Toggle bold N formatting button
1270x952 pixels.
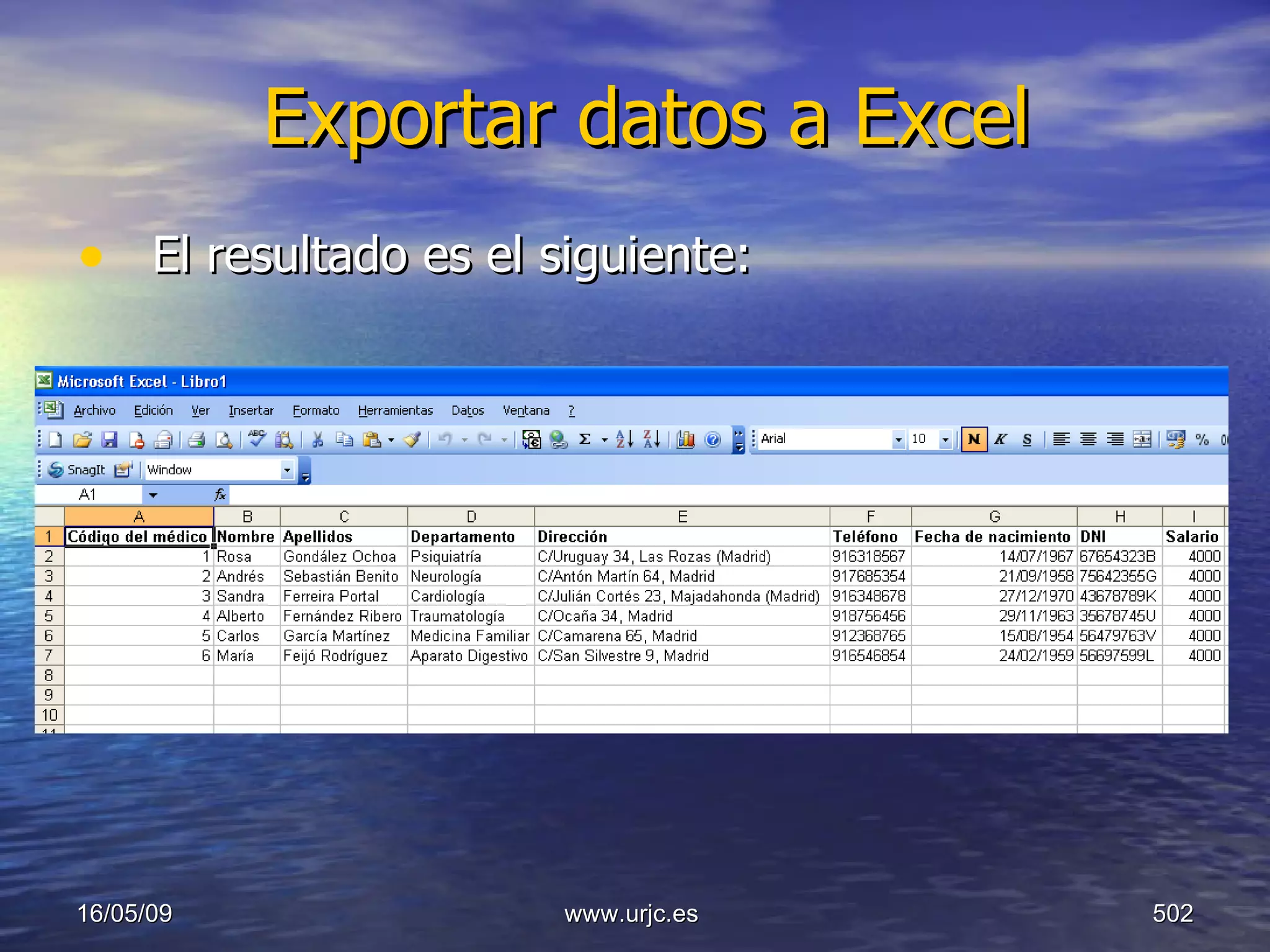click(x=974, y=439)
